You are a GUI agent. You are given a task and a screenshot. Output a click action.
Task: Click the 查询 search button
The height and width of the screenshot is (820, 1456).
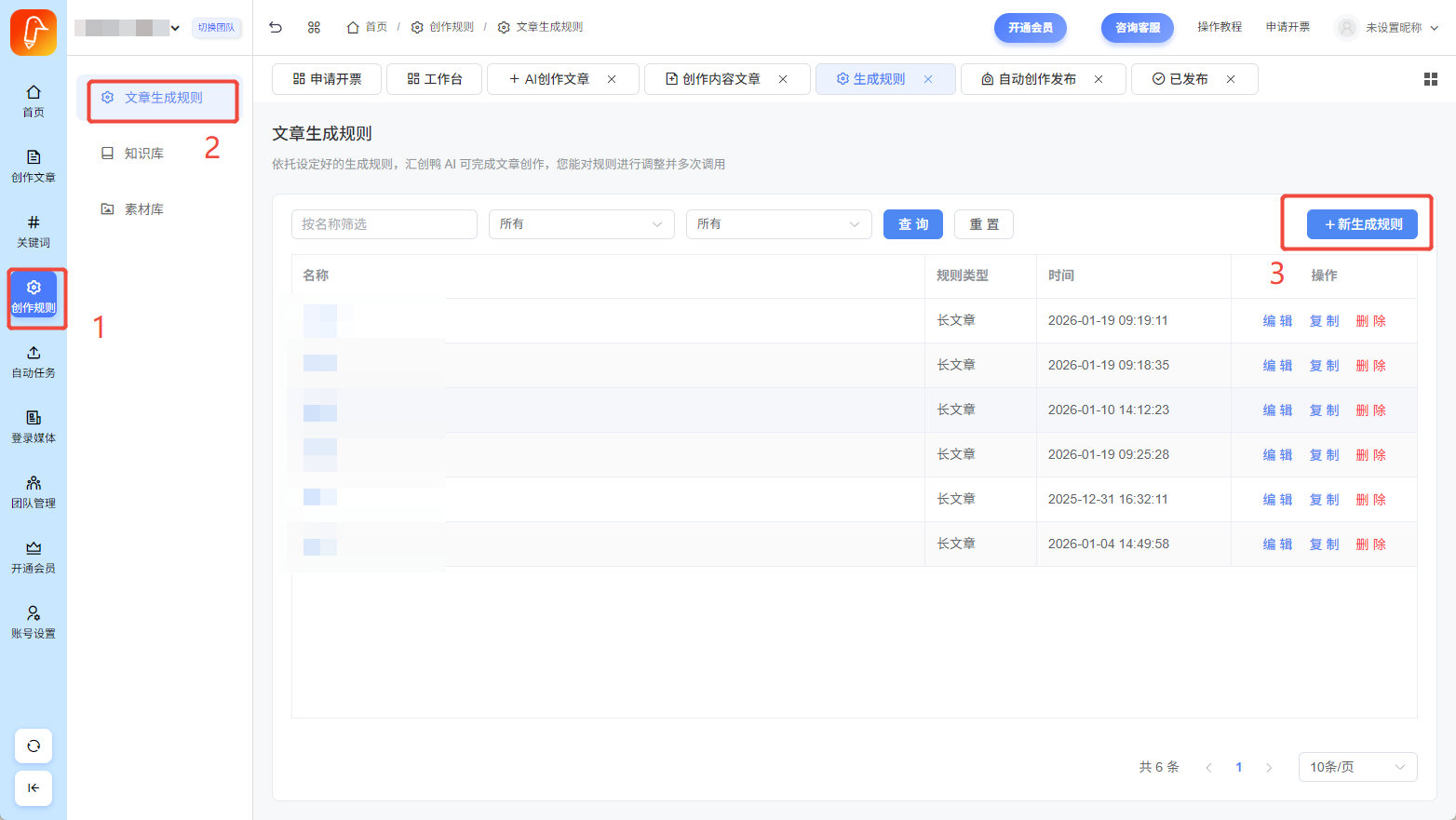pos(912,224)
